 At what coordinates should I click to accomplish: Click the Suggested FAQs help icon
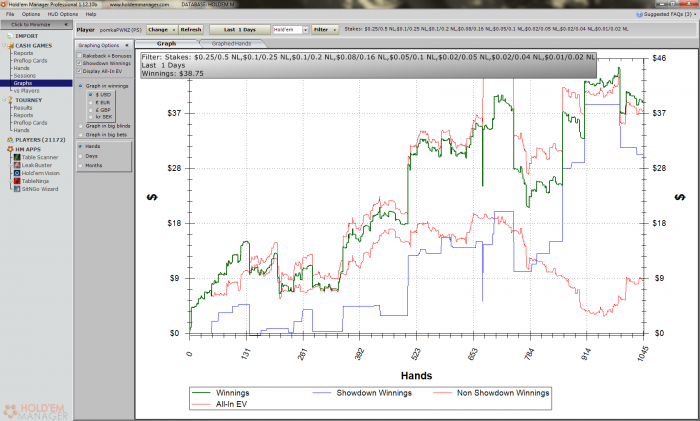[639, 14]
